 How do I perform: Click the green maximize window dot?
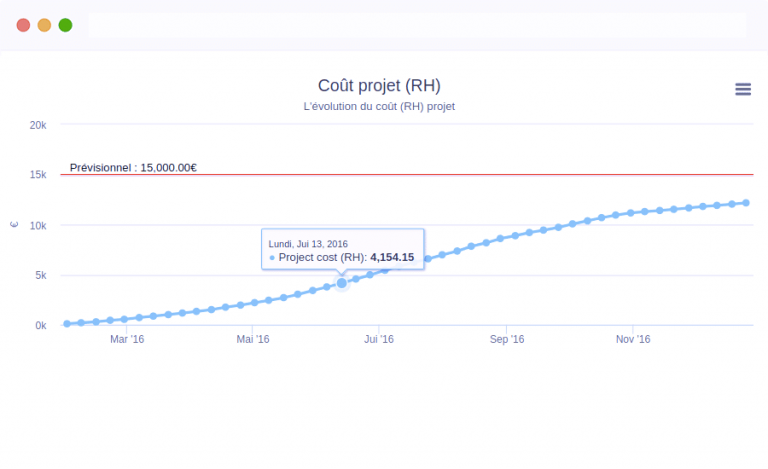pos(65,25)
